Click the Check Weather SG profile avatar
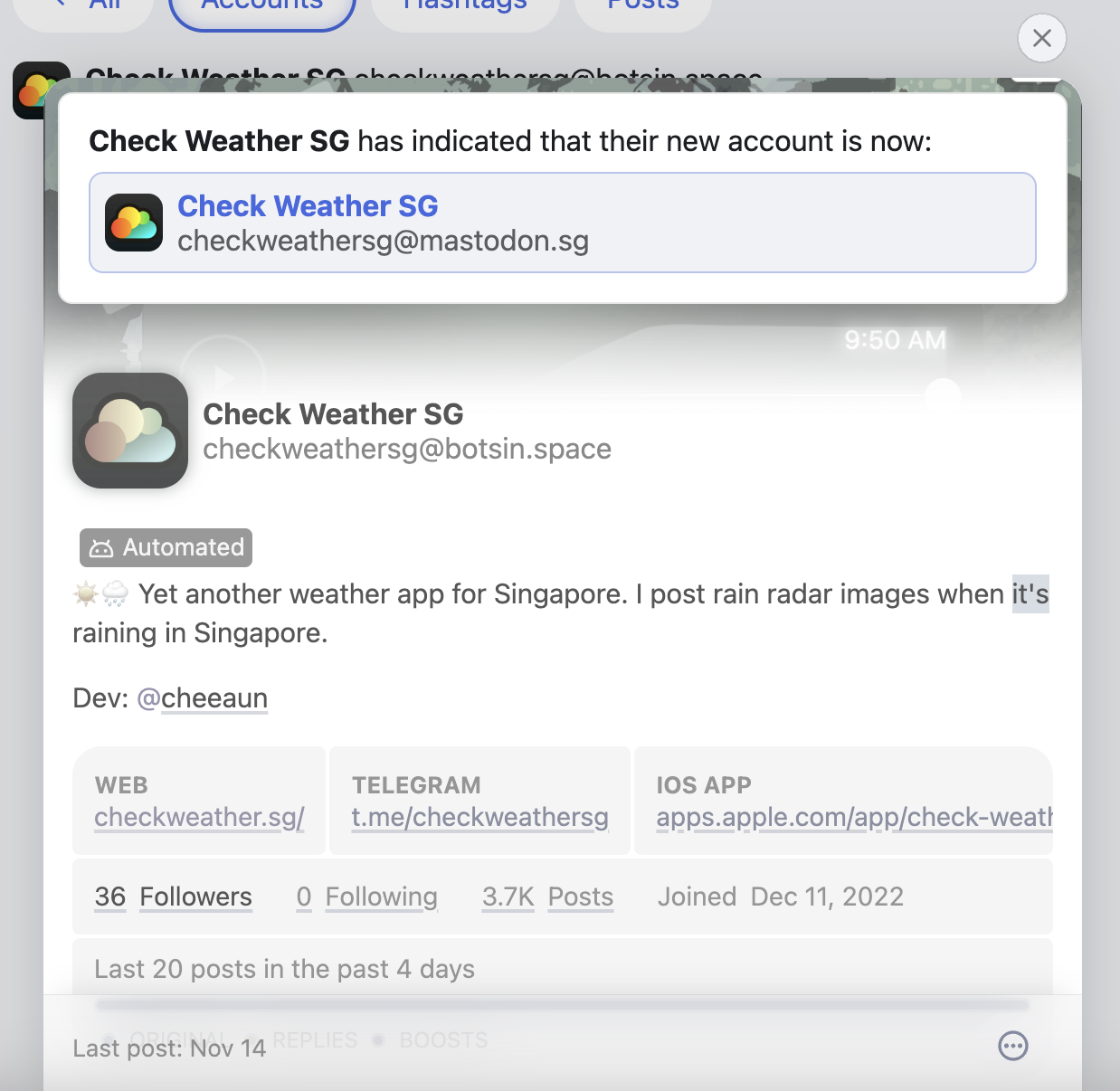The width and height of the screenshot is (1120, 1091). (x=130, y=431)
